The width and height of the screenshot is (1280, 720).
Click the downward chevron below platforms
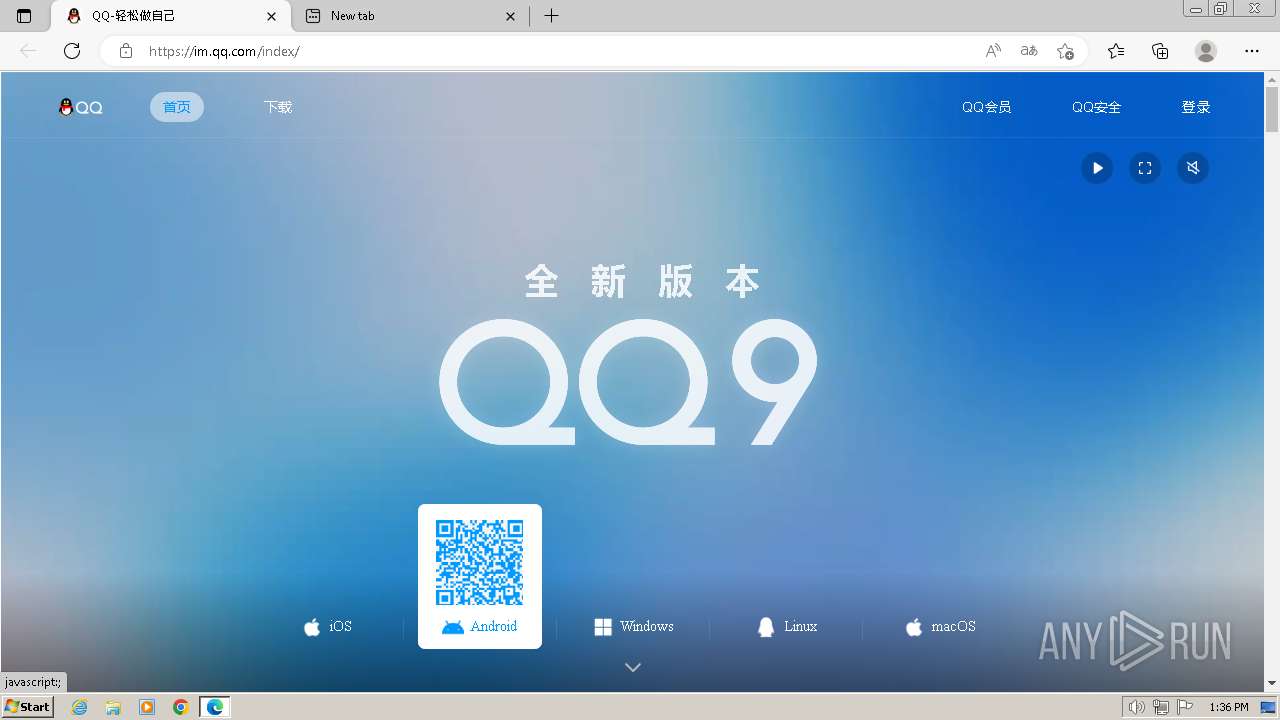pyautogui.click(x=633, y=667)
